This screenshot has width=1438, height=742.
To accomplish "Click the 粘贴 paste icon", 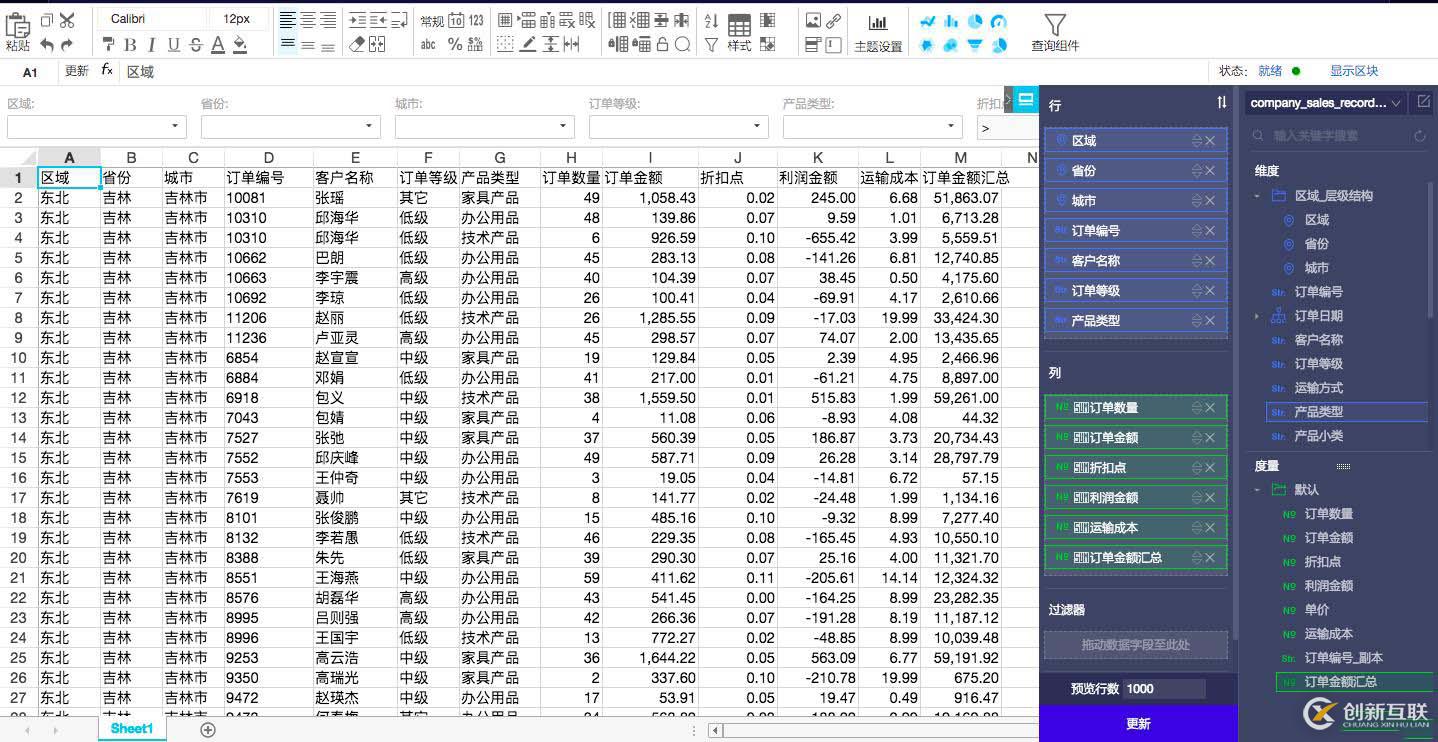I will coord(18,31).
